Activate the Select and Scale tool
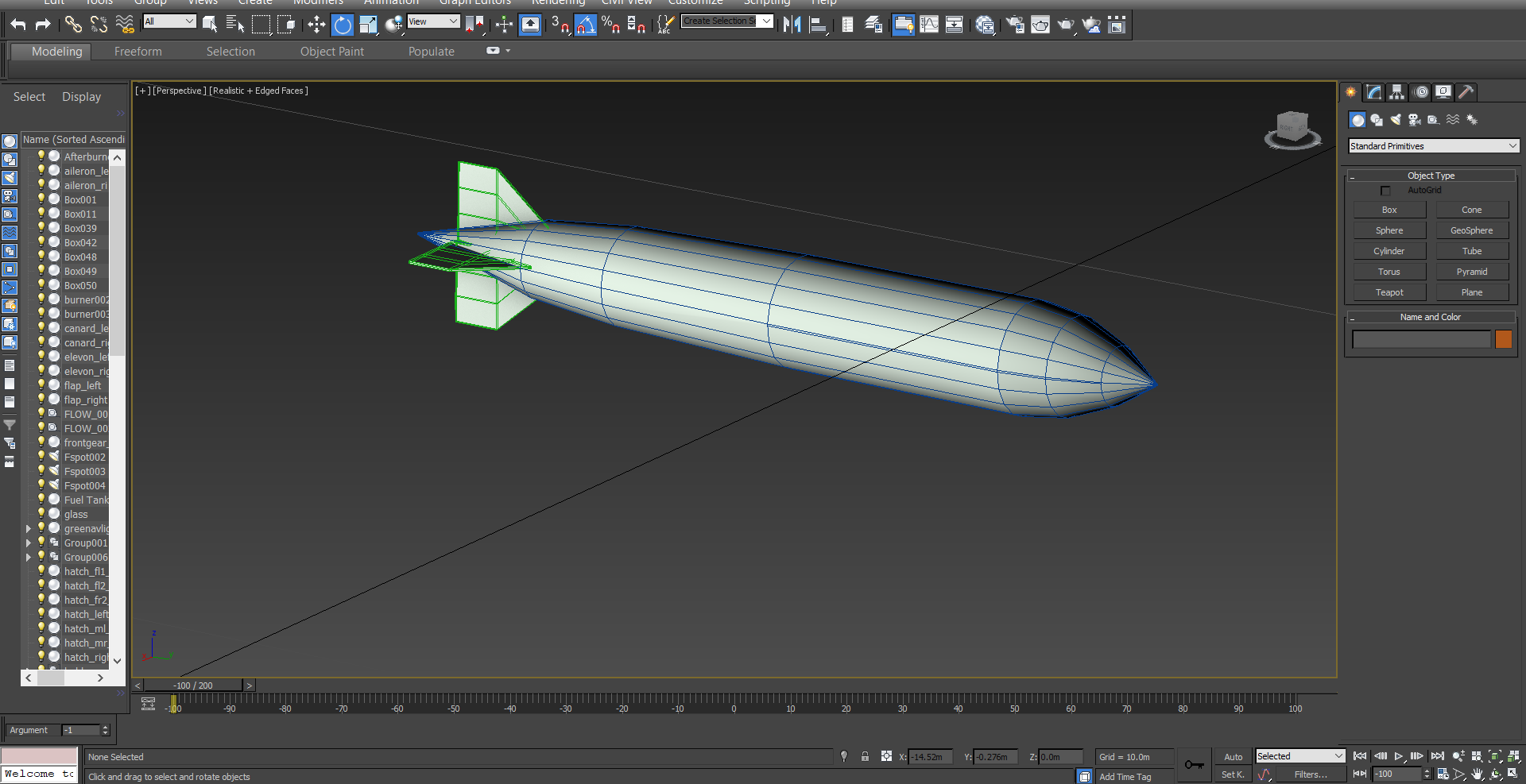 pos(368,25)
